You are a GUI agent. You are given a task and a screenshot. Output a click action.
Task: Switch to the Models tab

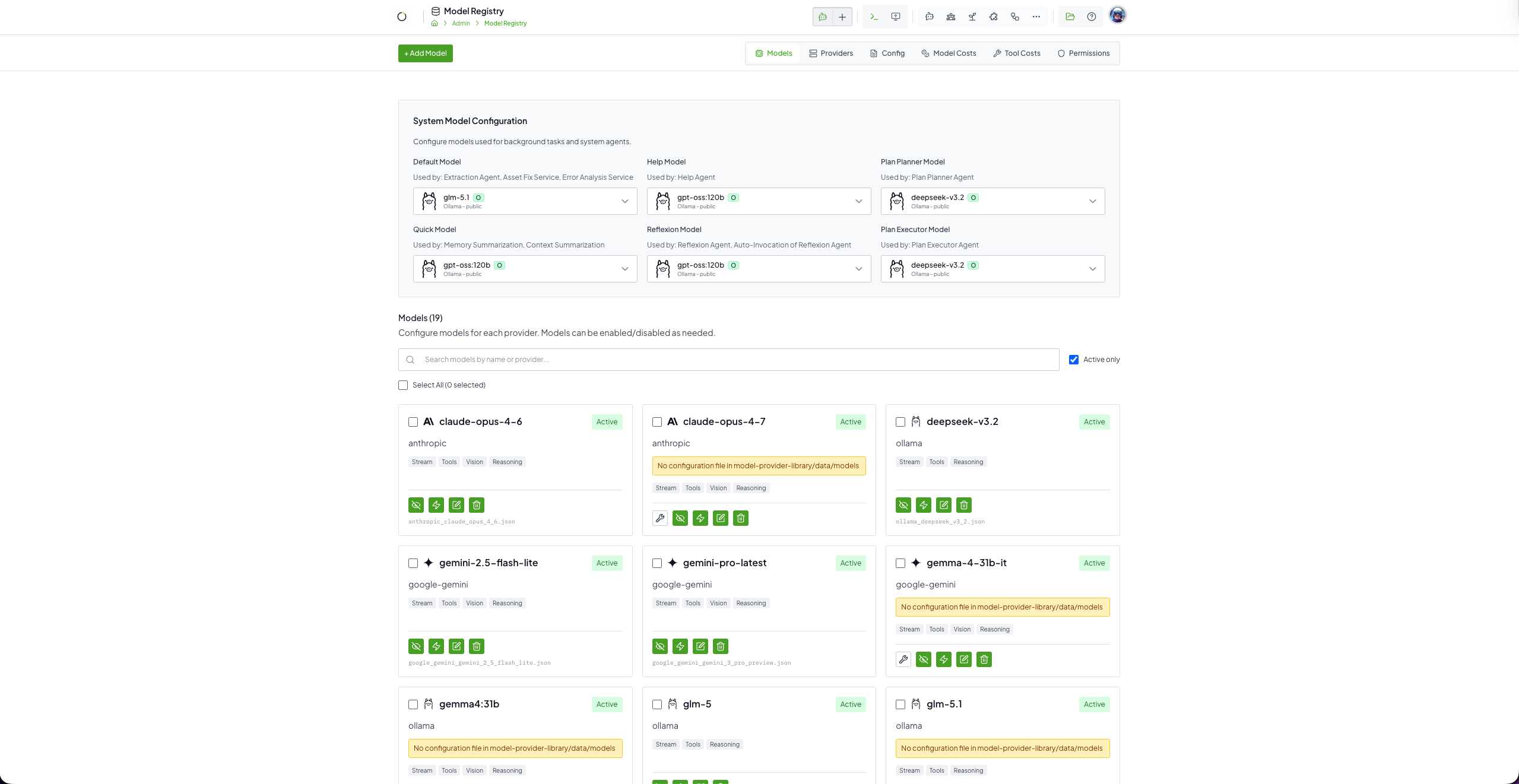tap(773, 53)
